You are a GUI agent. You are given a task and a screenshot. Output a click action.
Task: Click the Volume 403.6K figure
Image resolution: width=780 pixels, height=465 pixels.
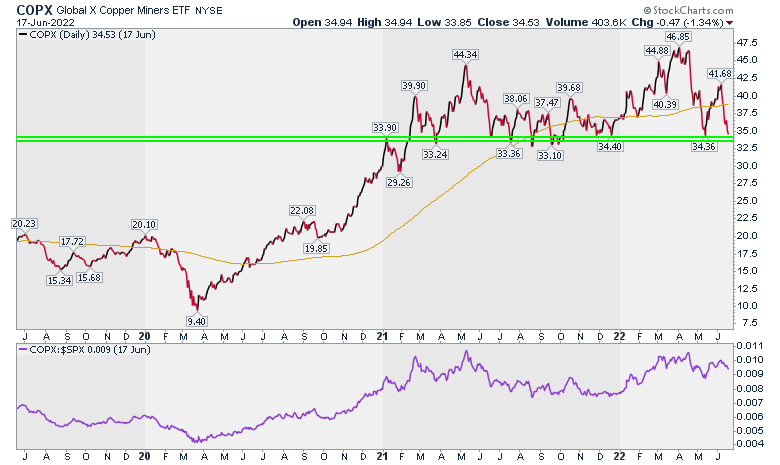pyautogui.click(x=586, y=22)
